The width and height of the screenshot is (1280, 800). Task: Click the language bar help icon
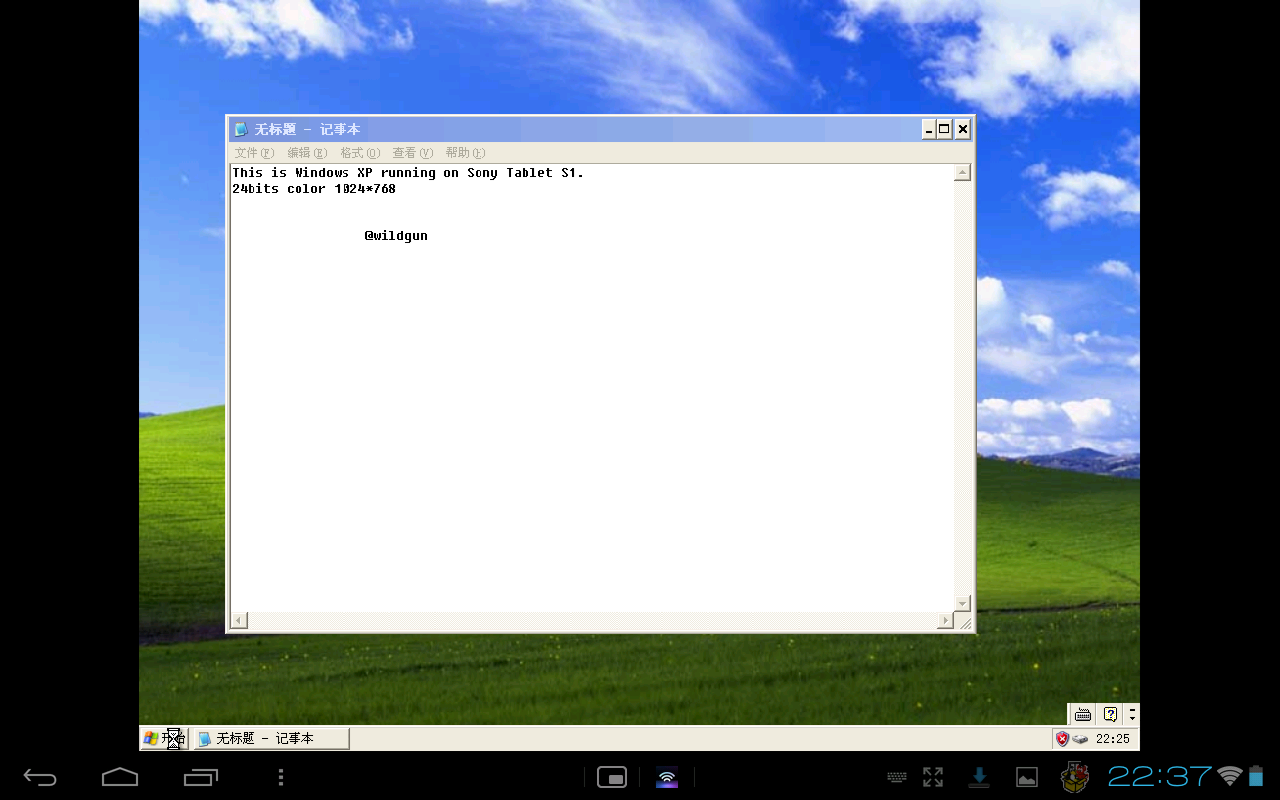tap(1109, 714)
